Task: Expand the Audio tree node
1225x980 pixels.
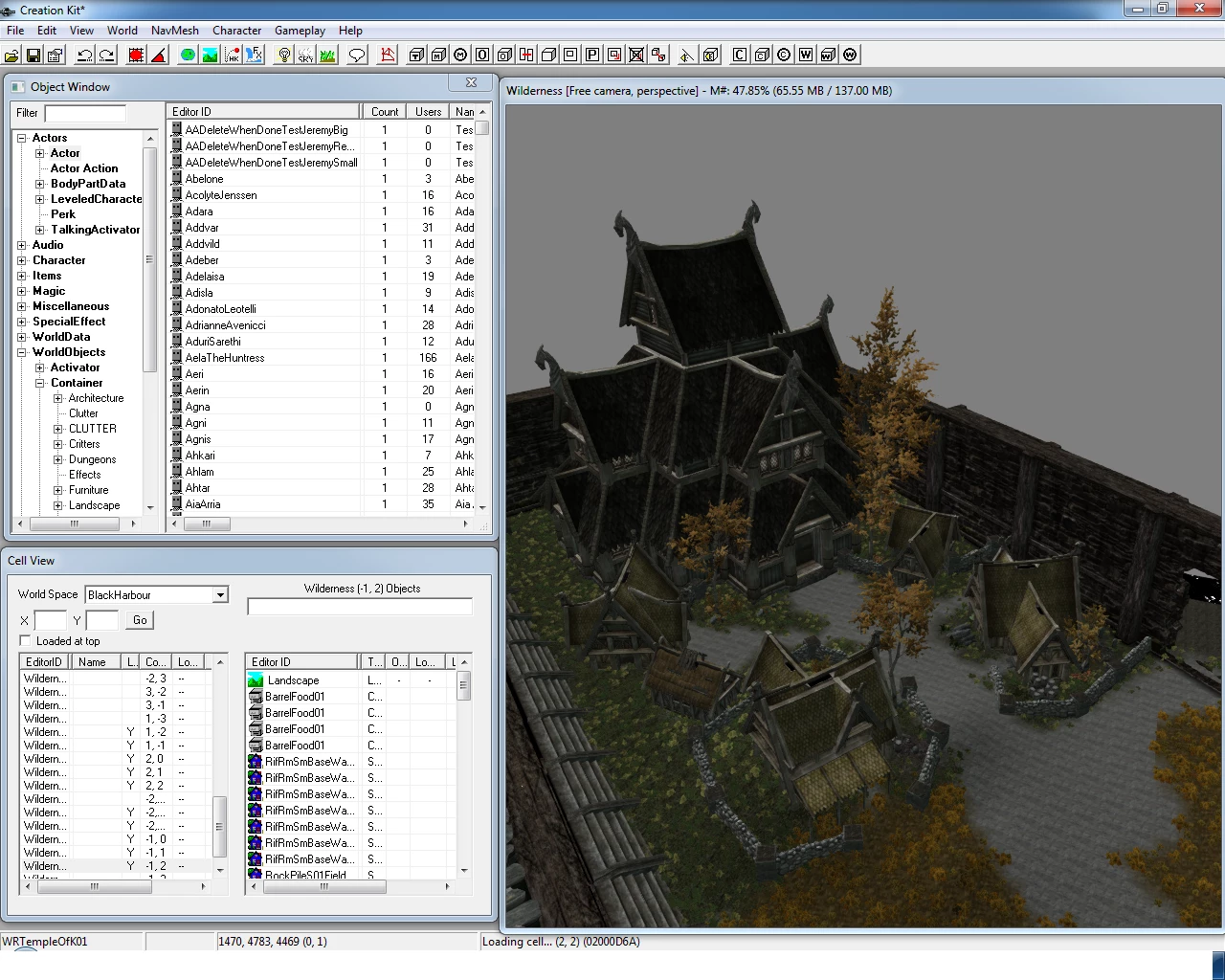Action: coord(22,245)
